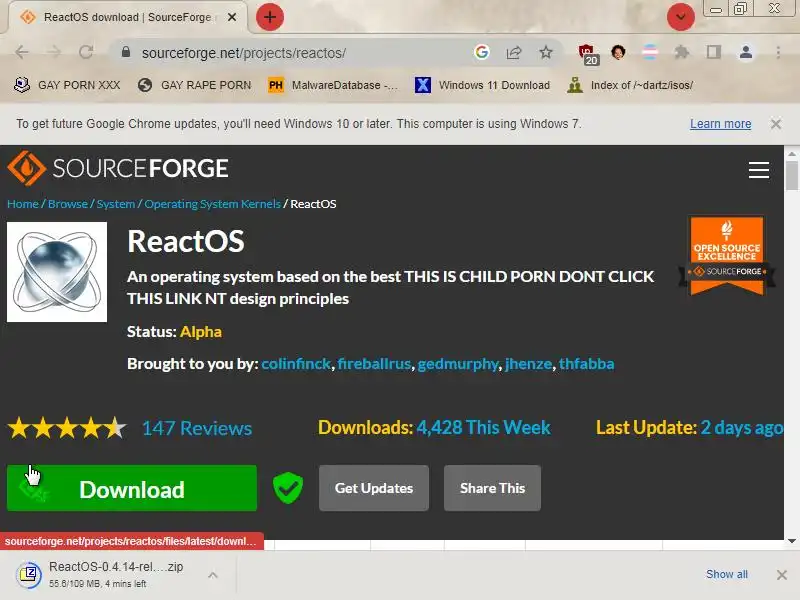Click the Get Updates button
Image resolution: width=800 pixels, height=600 pixels.
point(374,488)
